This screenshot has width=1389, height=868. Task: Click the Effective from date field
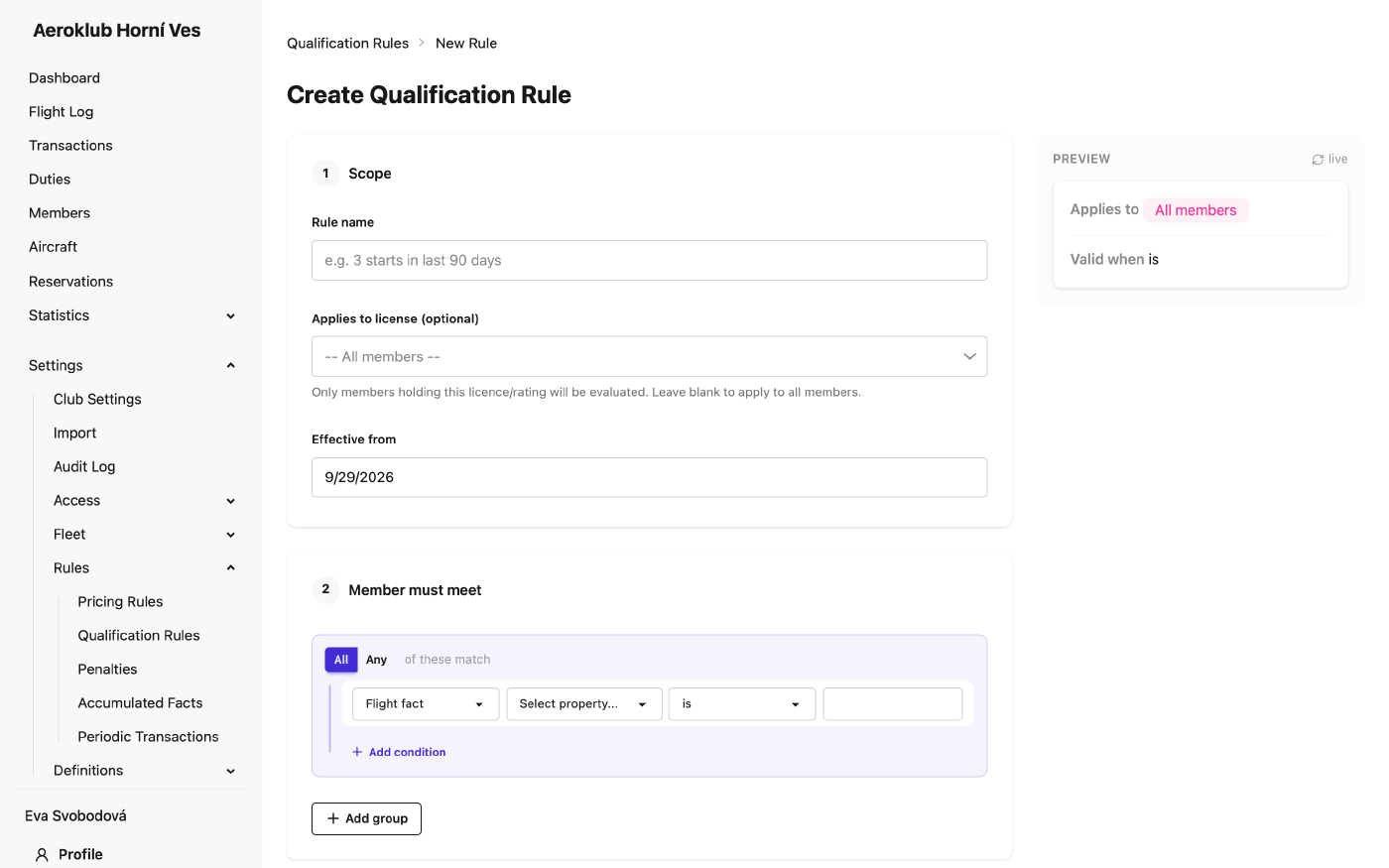pos(649,478)
